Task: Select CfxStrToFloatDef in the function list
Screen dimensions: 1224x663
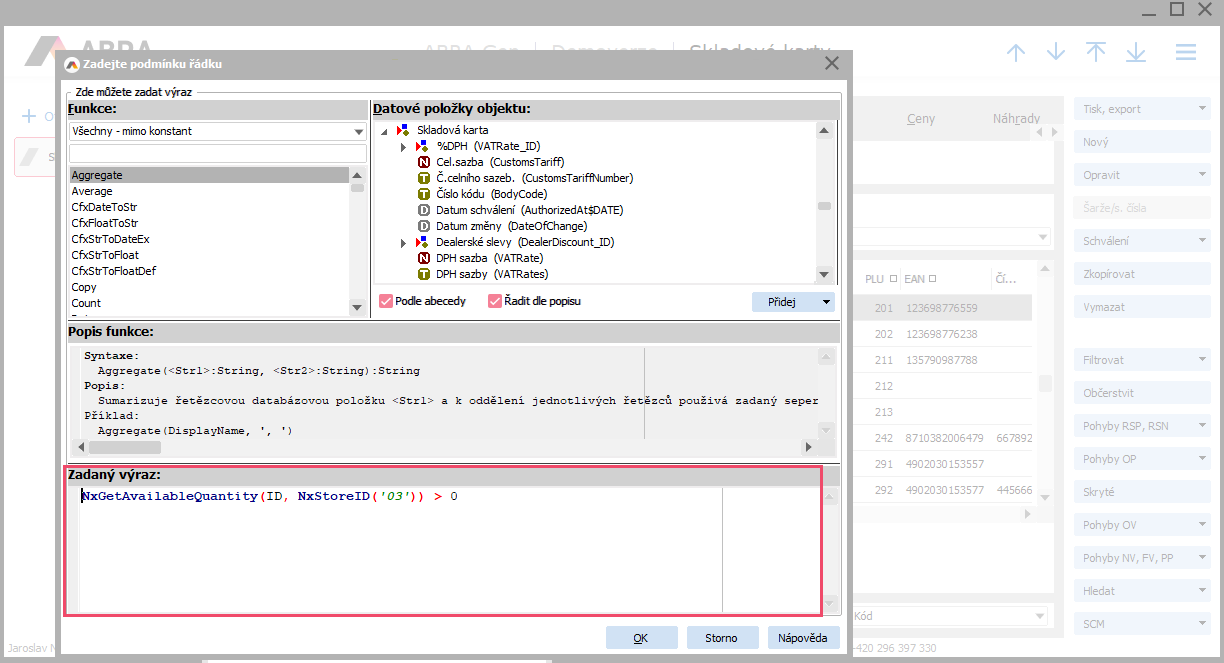Action: tap(209, 271)
